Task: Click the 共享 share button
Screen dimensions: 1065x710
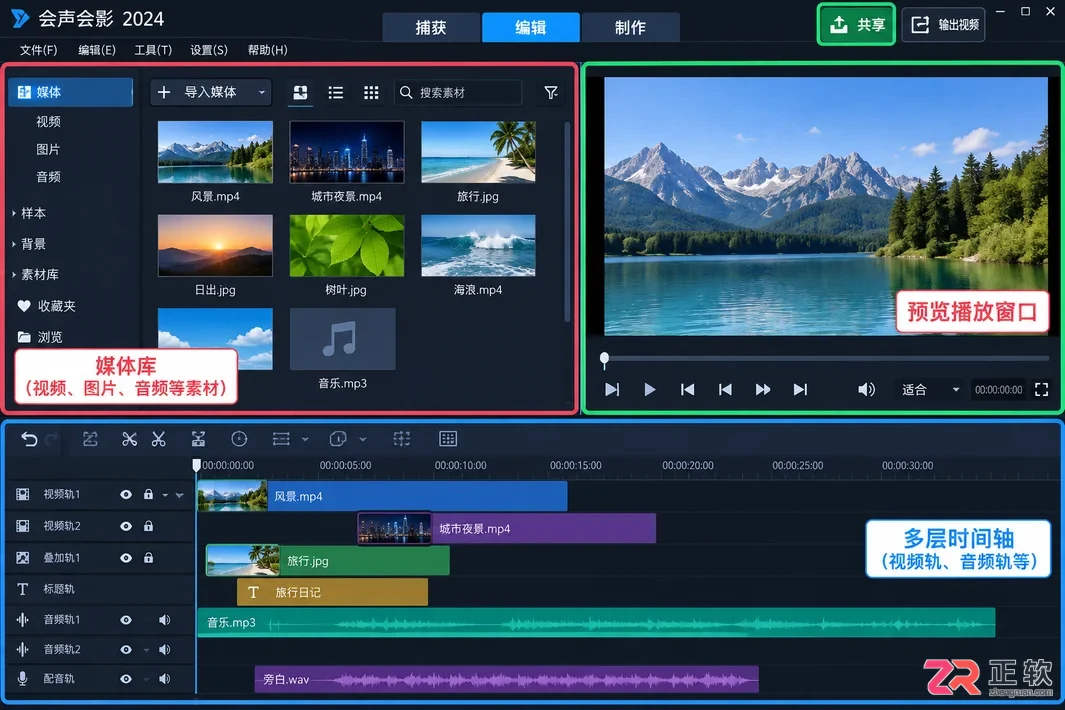Action: coord(856,24)
